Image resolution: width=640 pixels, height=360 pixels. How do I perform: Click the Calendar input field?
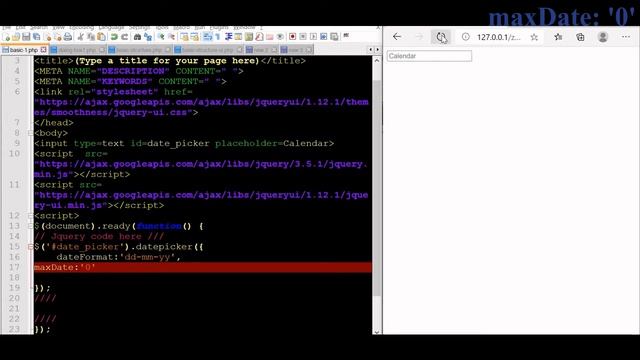(x=429, y=56)
